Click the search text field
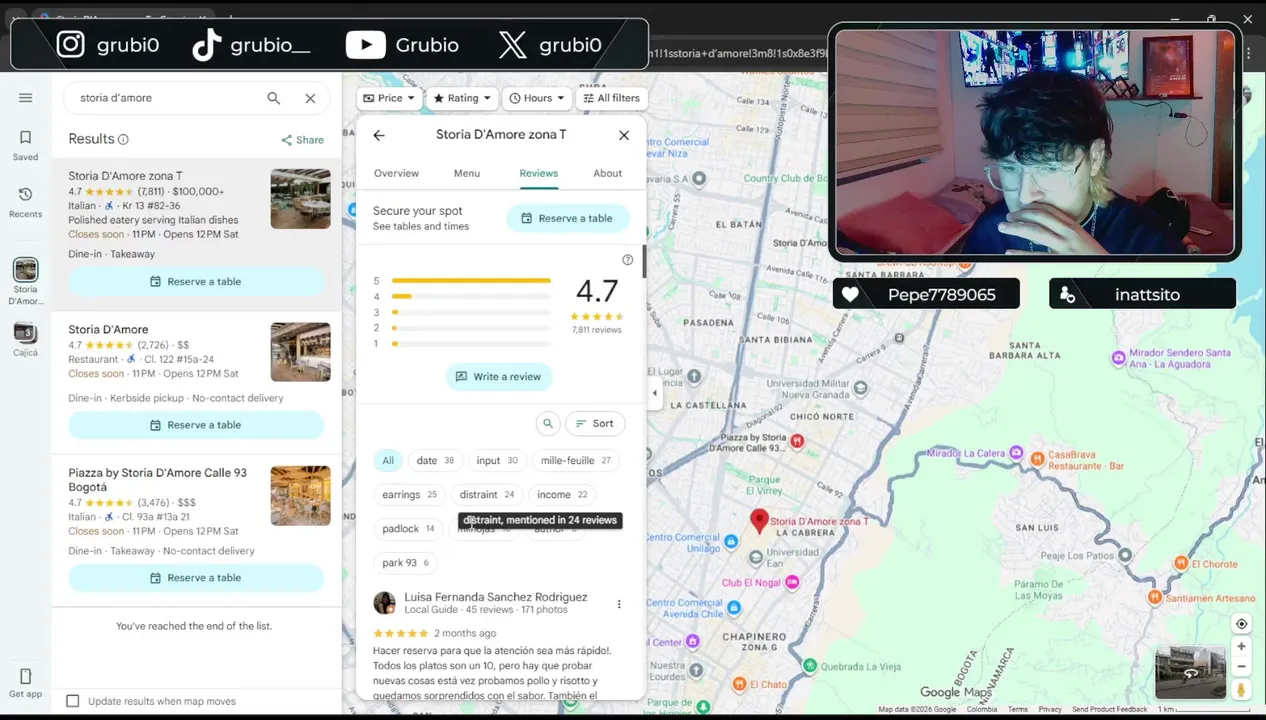 (165, 98)
